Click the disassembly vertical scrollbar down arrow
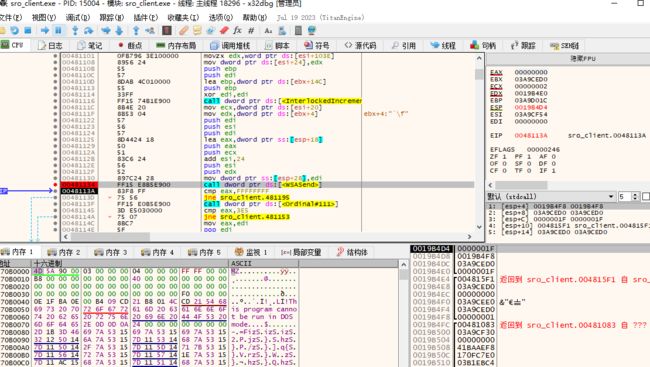The height and width of the screenshot is (367, 650). [x=479, y=227]
